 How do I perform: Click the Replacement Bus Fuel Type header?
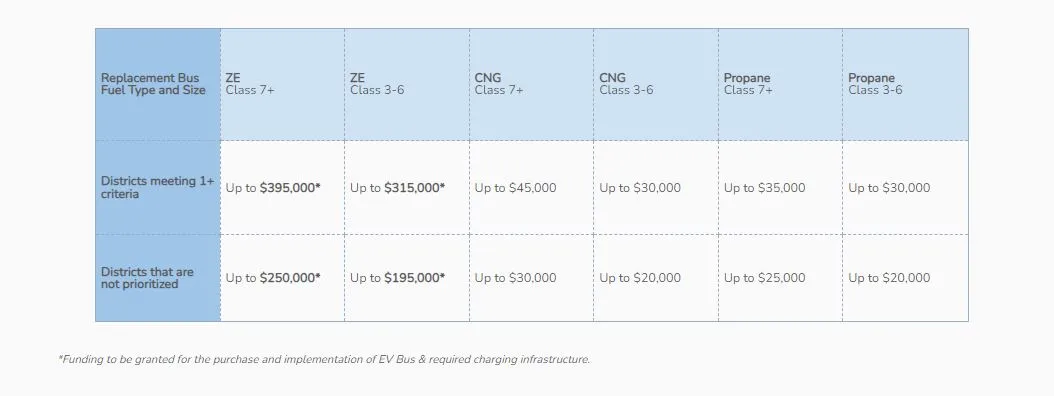[153, 84]
